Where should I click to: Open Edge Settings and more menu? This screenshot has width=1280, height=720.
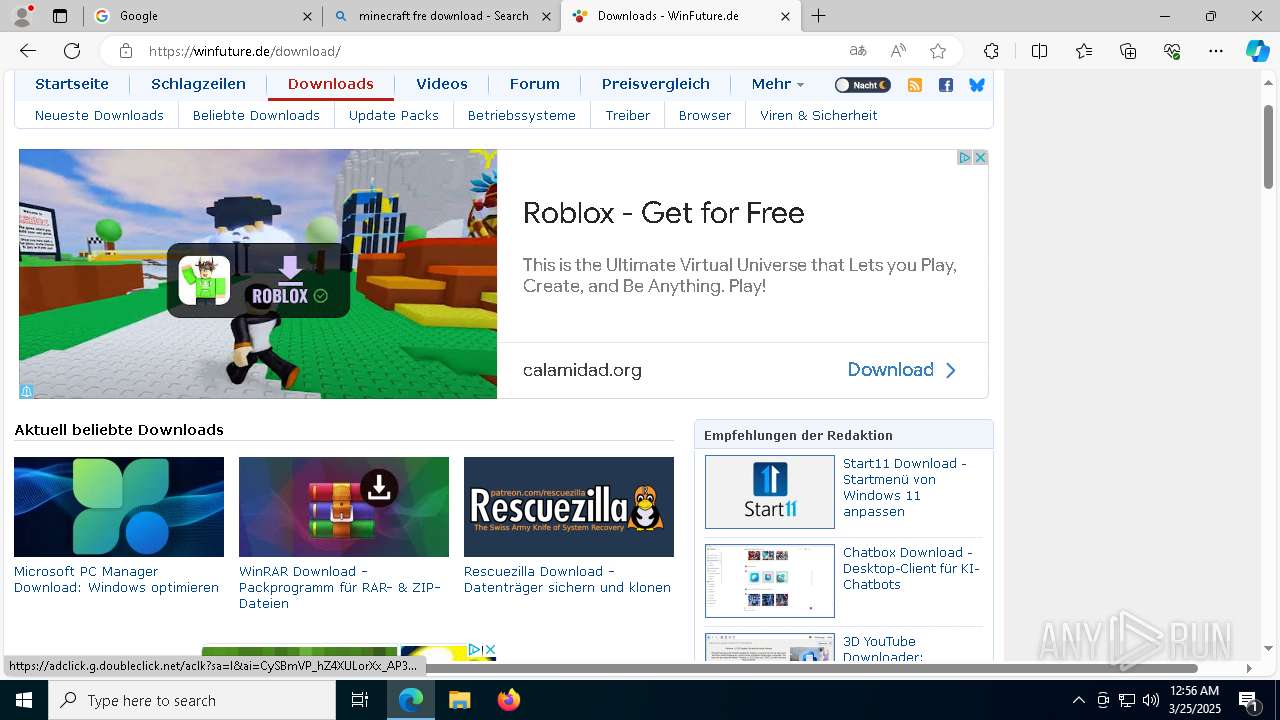point(1216,51)
